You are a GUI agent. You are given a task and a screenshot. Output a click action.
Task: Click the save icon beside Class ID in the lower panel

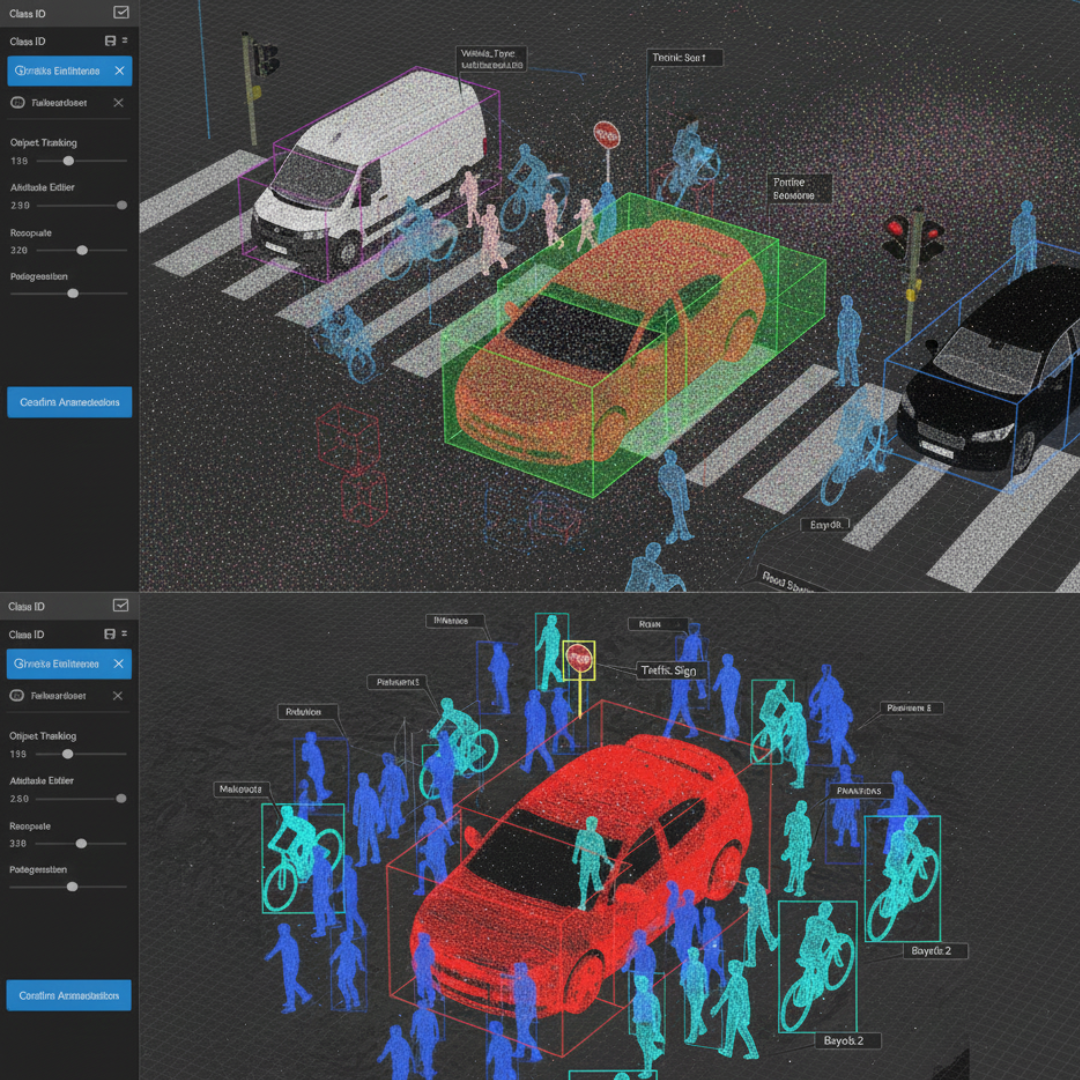(110, 634)
